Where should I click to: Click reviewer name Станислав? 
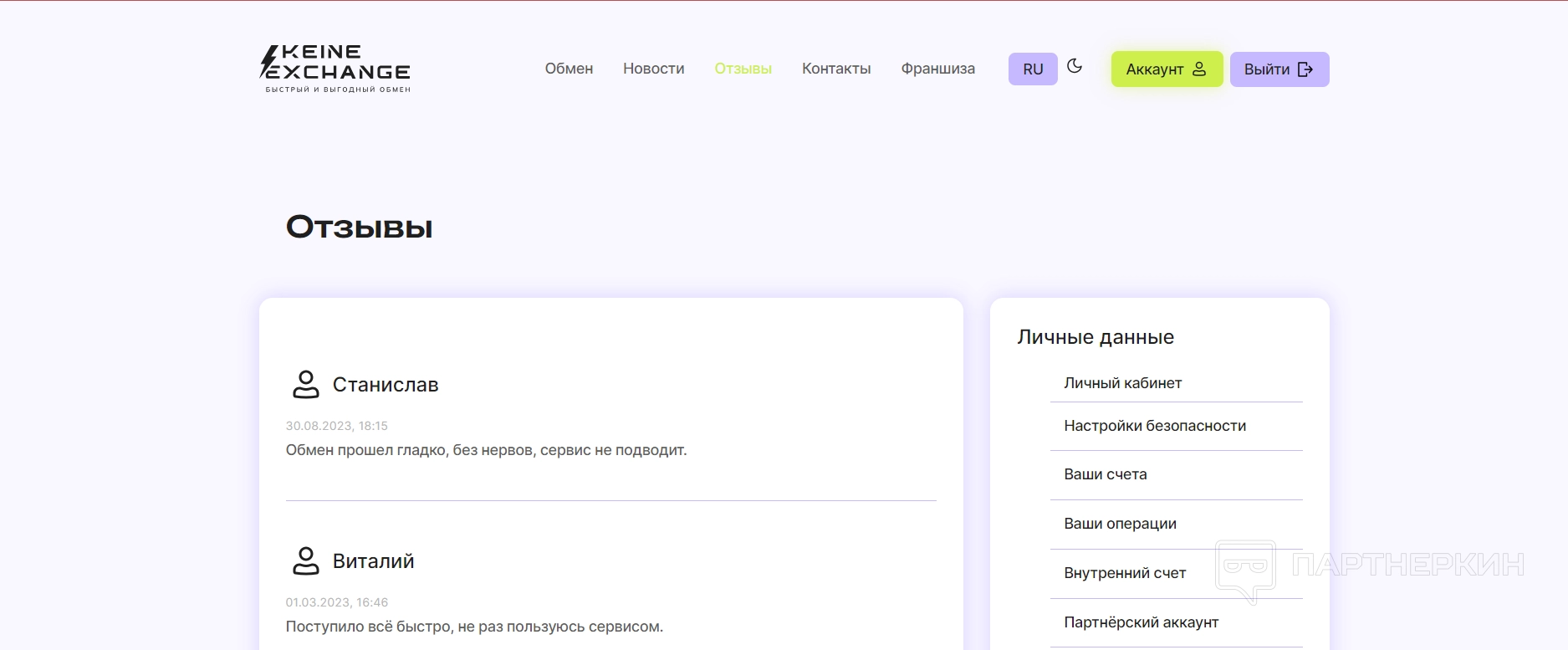386,385
